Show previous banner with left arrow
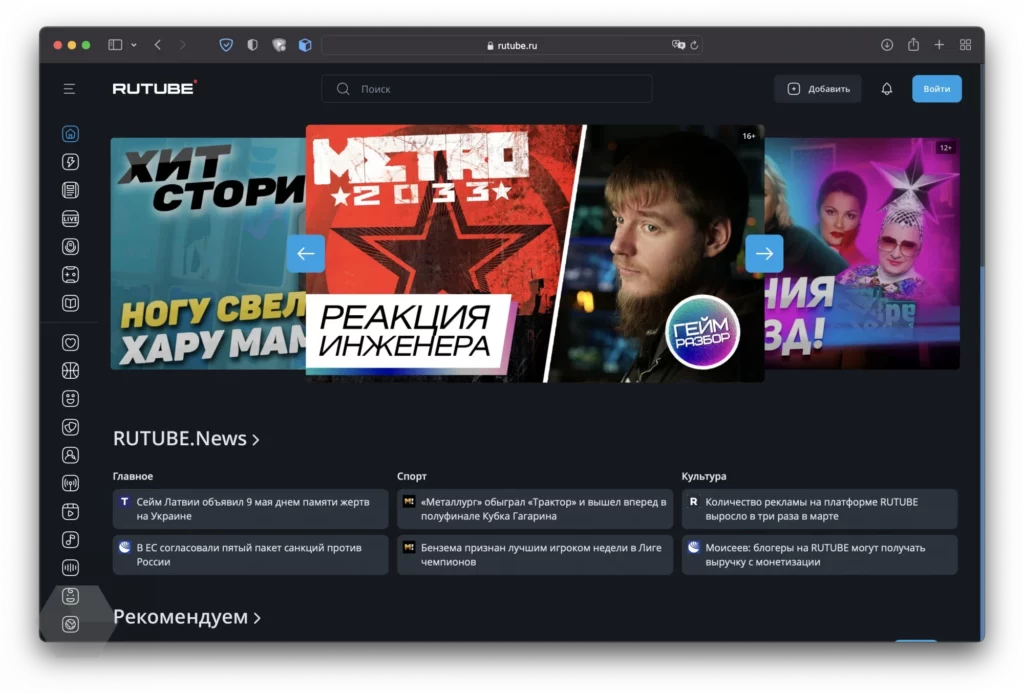Image resolution: width=1024 pixels, height=694 pixels. pyautogui.click(x=306, y=253)
